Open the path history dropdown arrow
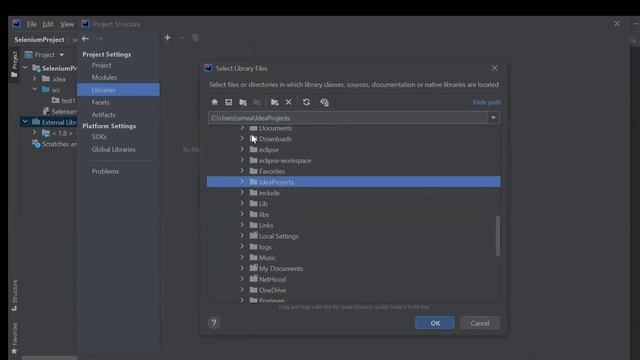This screenshot has width=640, height=360. click(493, 118)
